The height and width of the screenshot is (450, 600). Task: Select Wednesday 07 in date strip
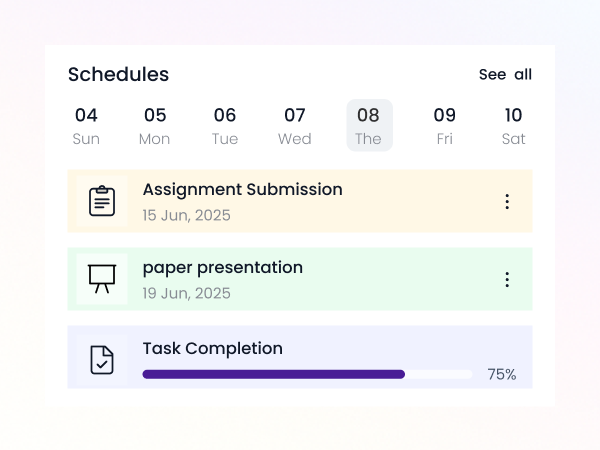(x=295, y=126)
